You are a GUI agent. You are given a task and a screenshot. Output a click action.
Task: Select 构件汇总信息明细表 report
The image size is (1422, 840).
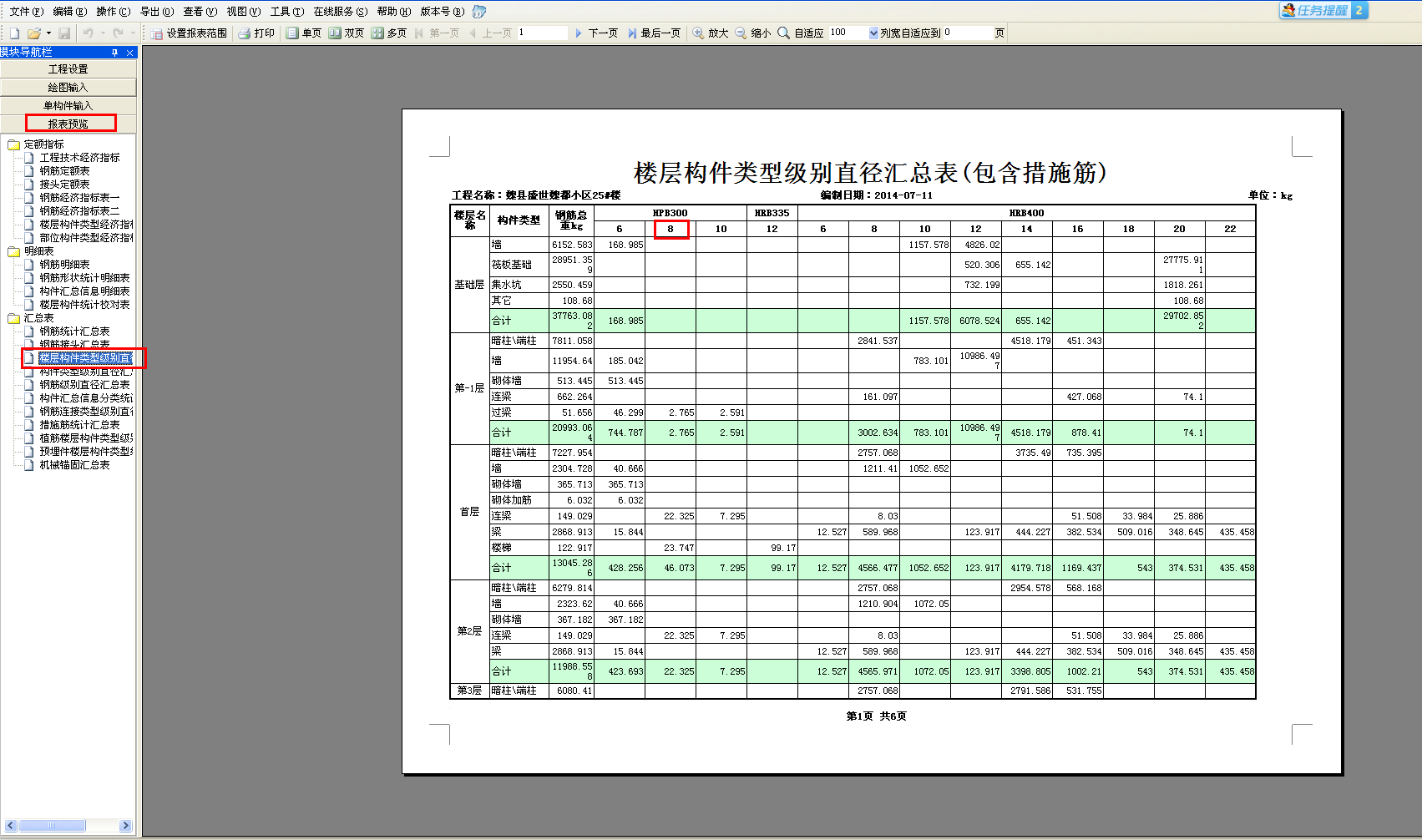point(84,291)
